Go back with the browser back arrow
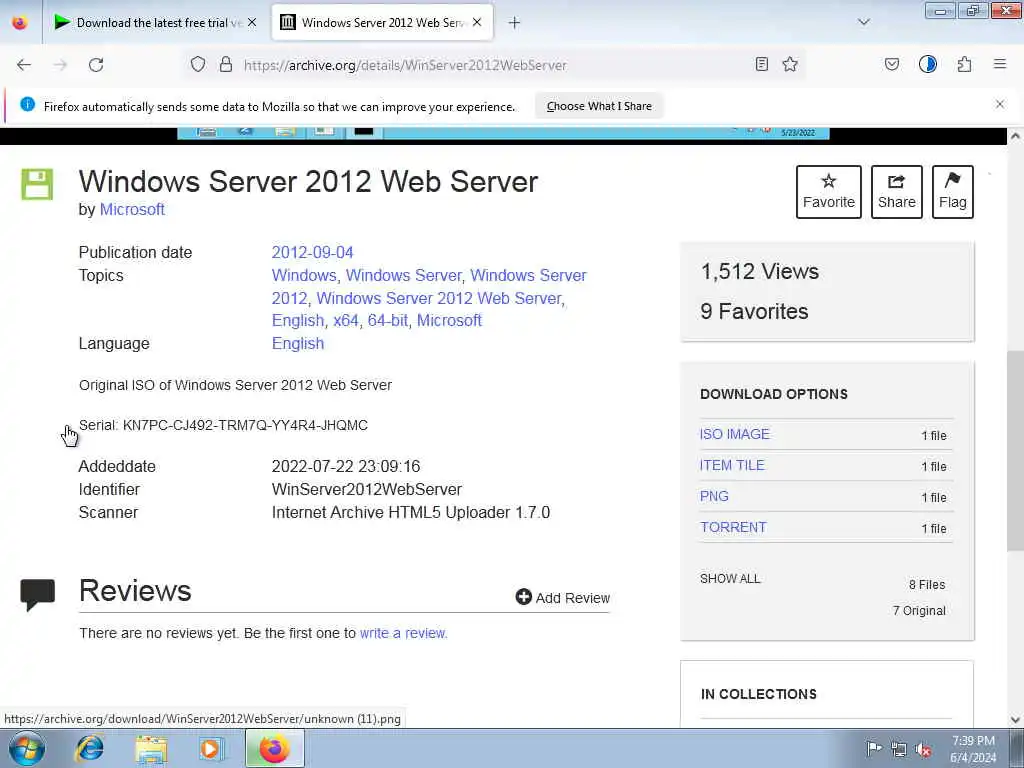1024x768 pixels. pos(24,65)
